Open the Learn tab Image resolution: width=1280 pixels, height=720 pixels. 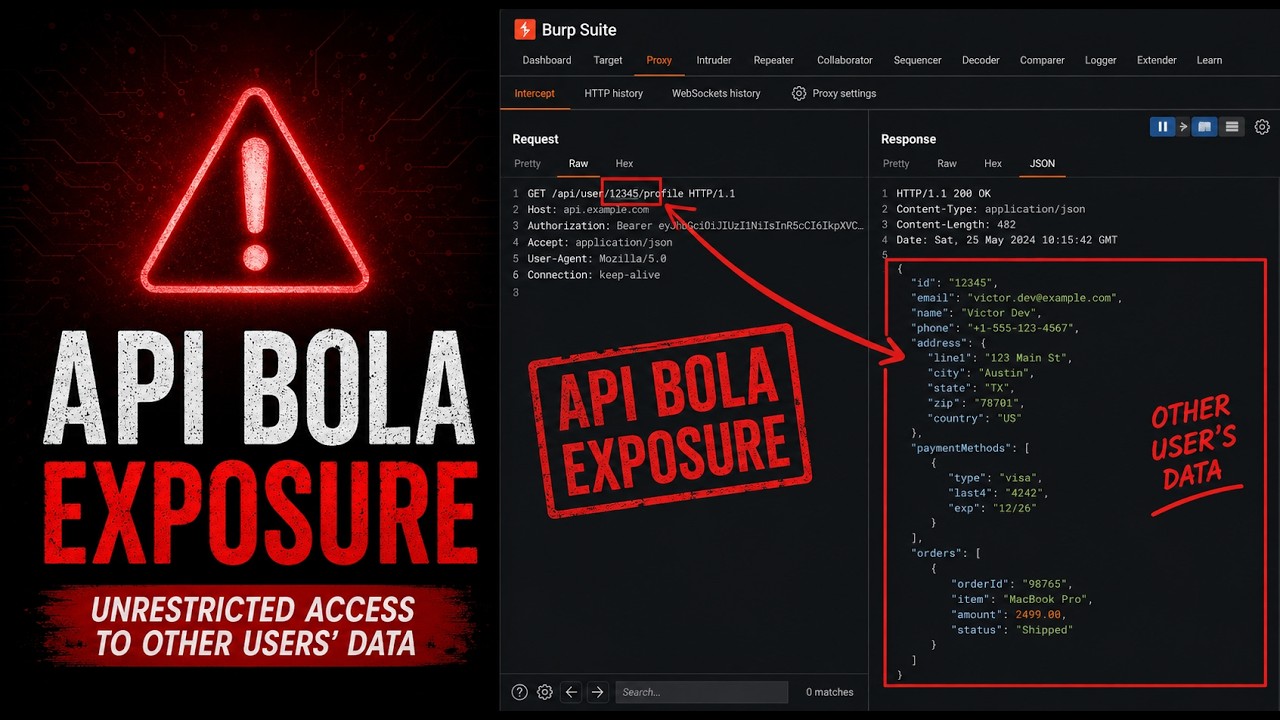(1209, 60)
